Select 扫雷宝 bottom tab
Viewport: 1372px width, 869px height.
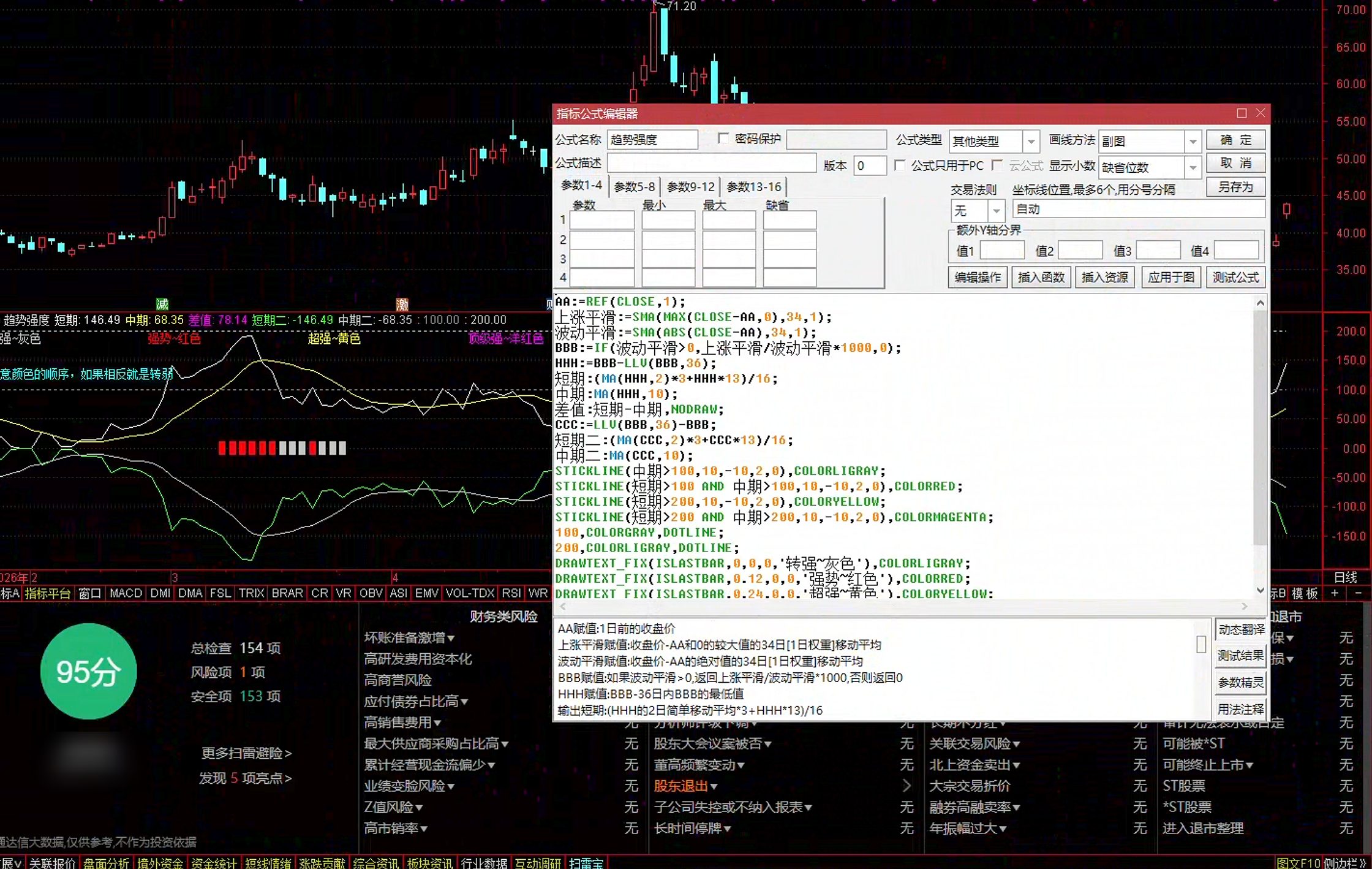pos(586,863)
